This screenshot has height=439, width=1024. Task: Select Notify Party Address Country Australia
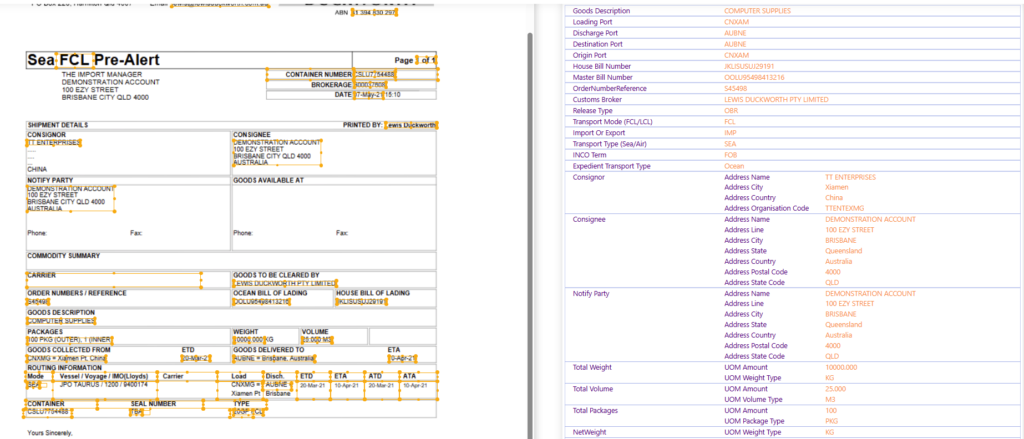838,335
